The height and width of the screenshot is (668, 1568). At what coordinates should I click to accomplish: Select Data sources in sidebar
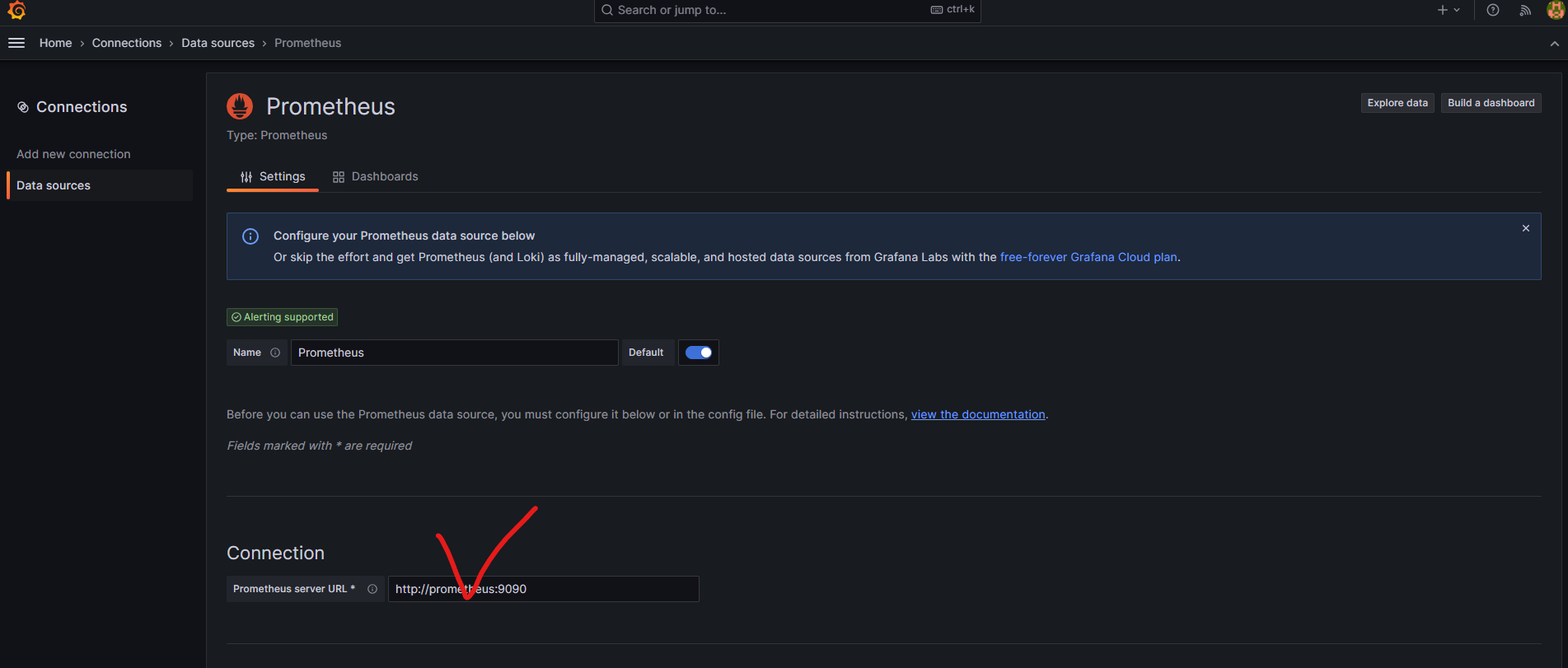point(100,185)
